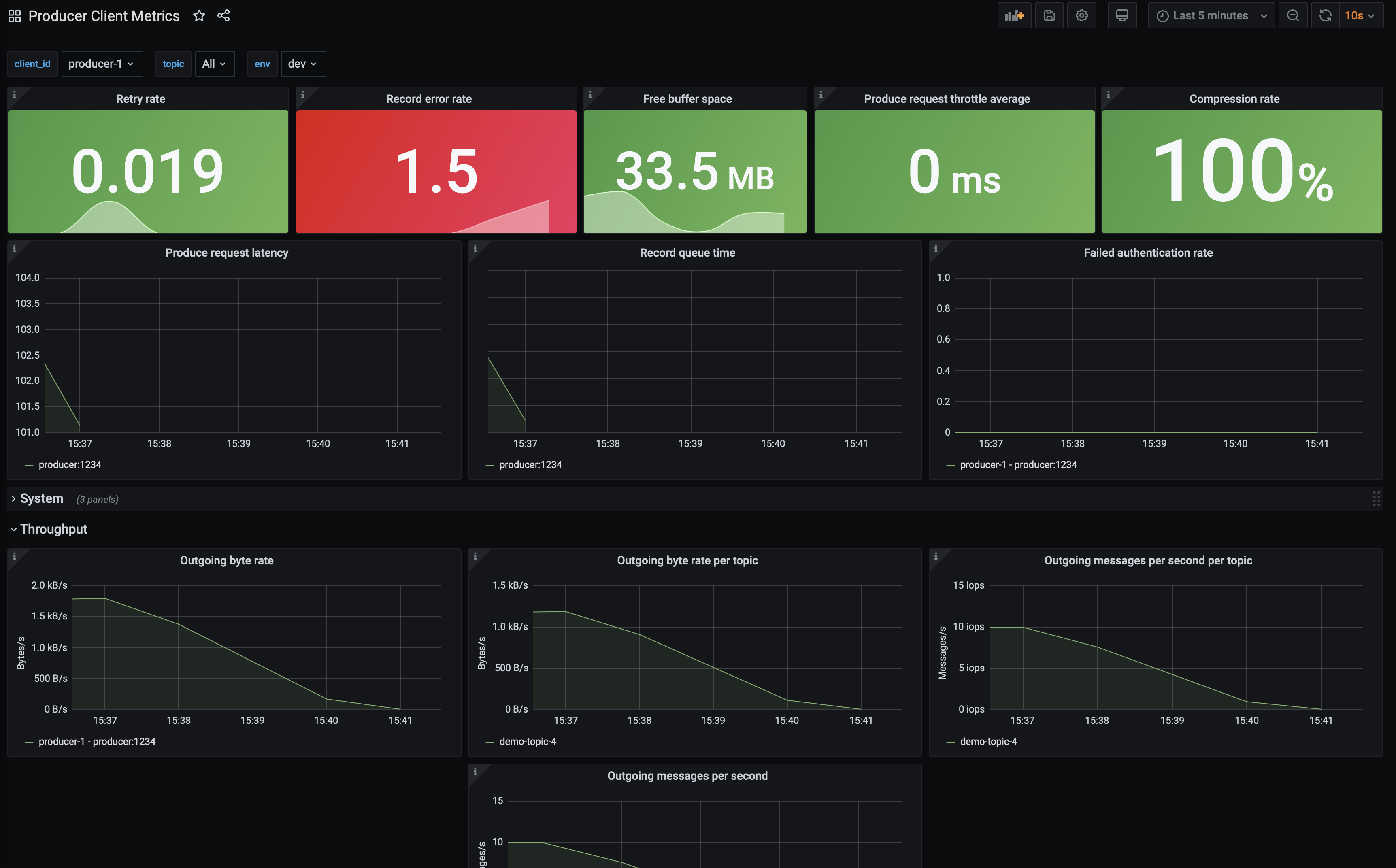
Task: Collapse the Throughput row
Action: coord(53,529)
